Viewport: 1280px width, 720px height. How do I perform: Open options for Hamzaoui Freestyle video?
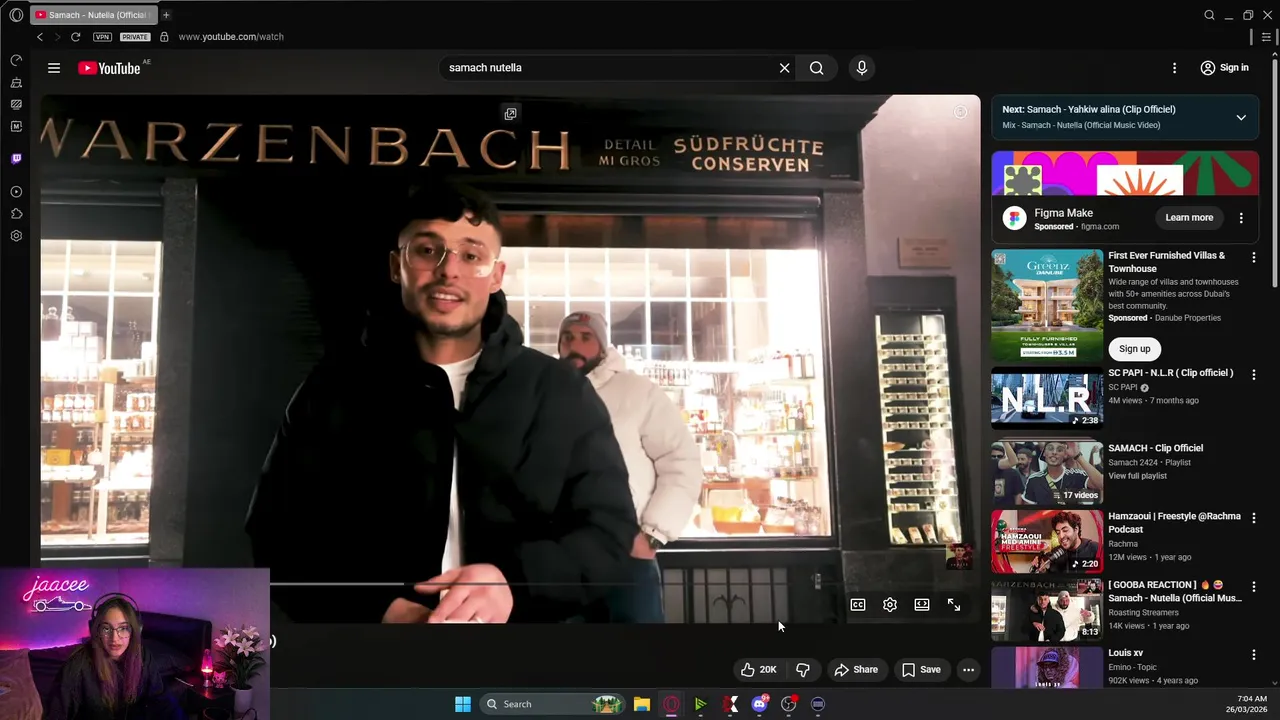(x=1253, y=518)
